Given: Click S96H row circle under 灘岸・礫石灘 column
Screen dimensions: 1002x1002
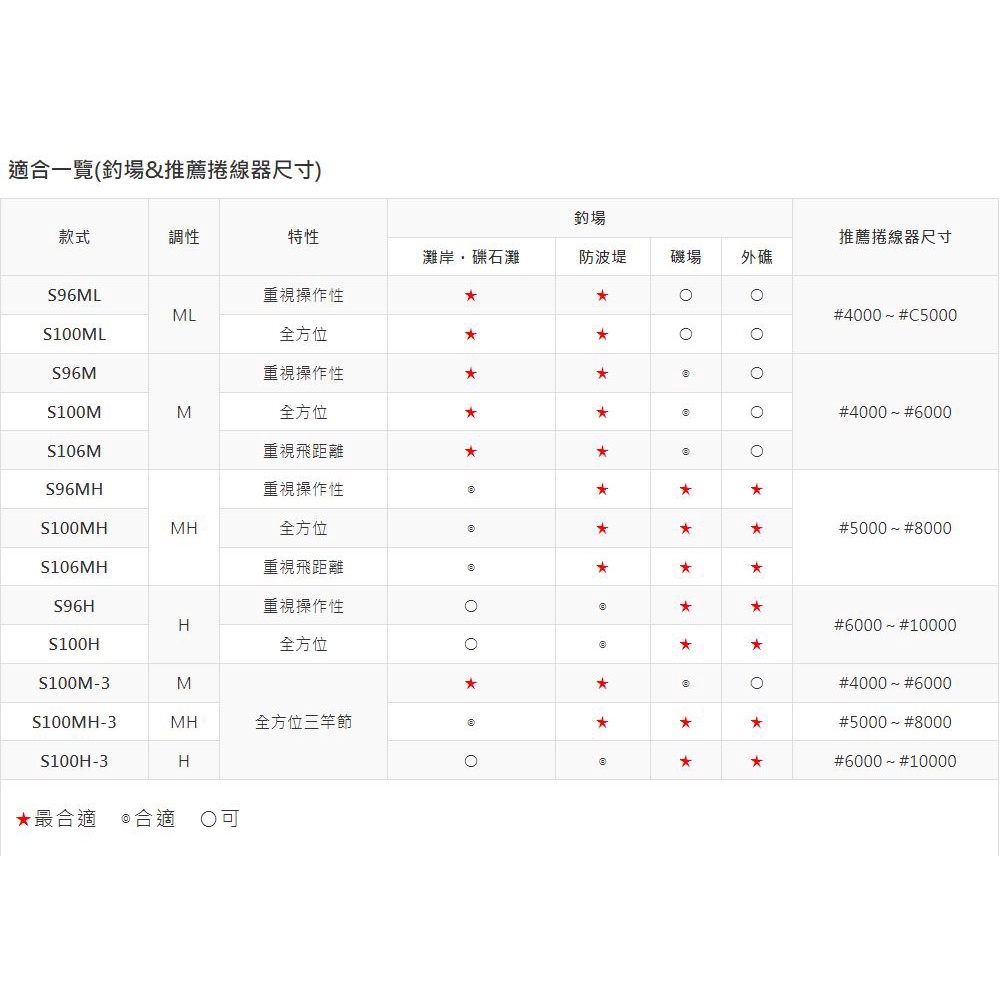Looking at the screenshot, I should [471, 607].
